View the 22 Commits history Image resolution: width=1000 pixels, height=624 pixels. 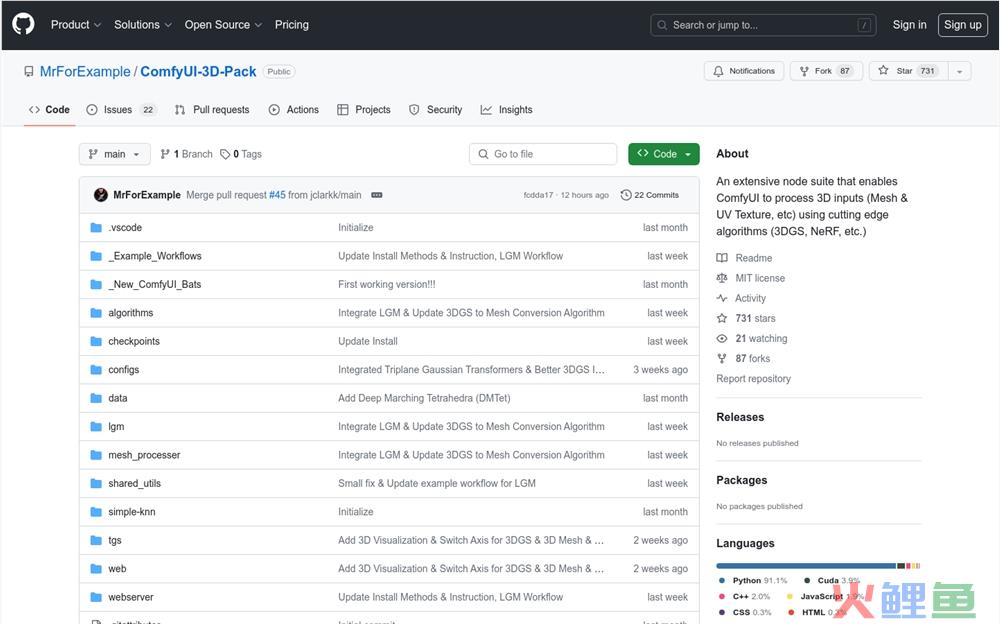[x=650, y=195]
